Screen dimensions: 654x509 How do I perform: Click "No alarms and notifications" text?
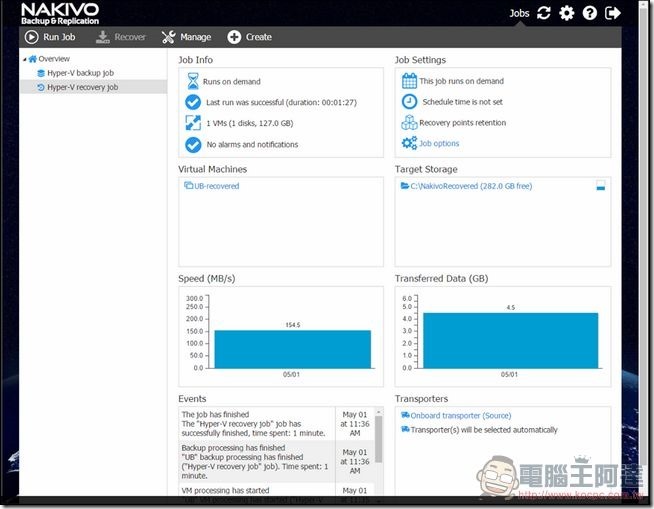point(252,145)
